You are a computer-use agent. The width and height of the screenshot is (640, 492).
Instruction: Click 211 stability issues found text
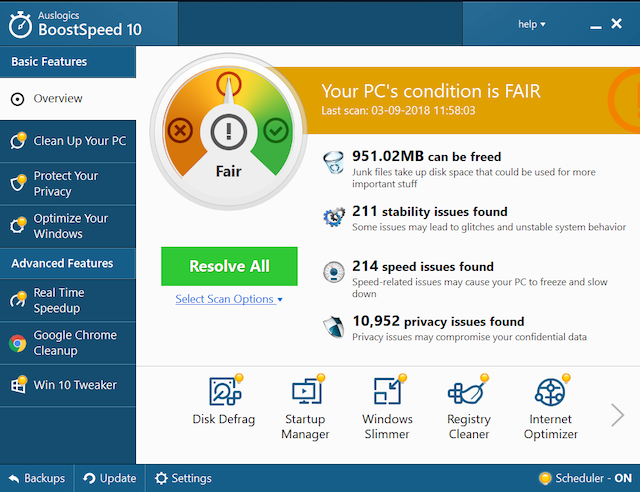point(430,211)
